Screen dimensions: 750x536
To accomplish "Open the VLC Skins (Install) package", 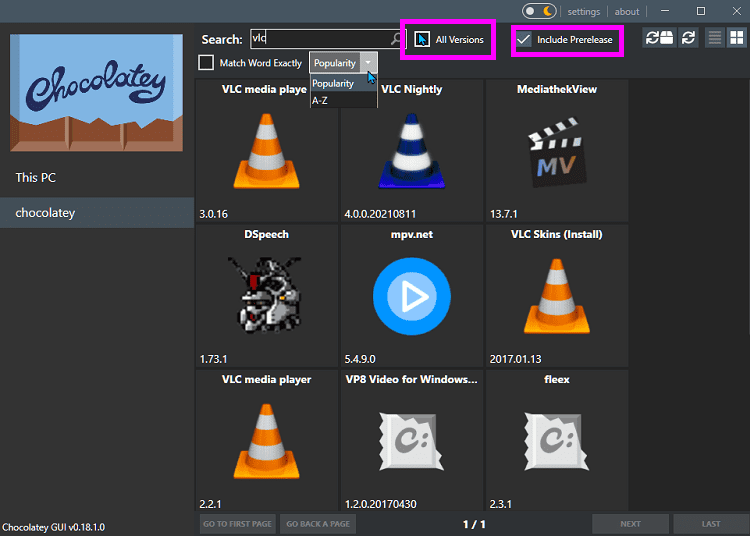I will [x=557, y=295].
